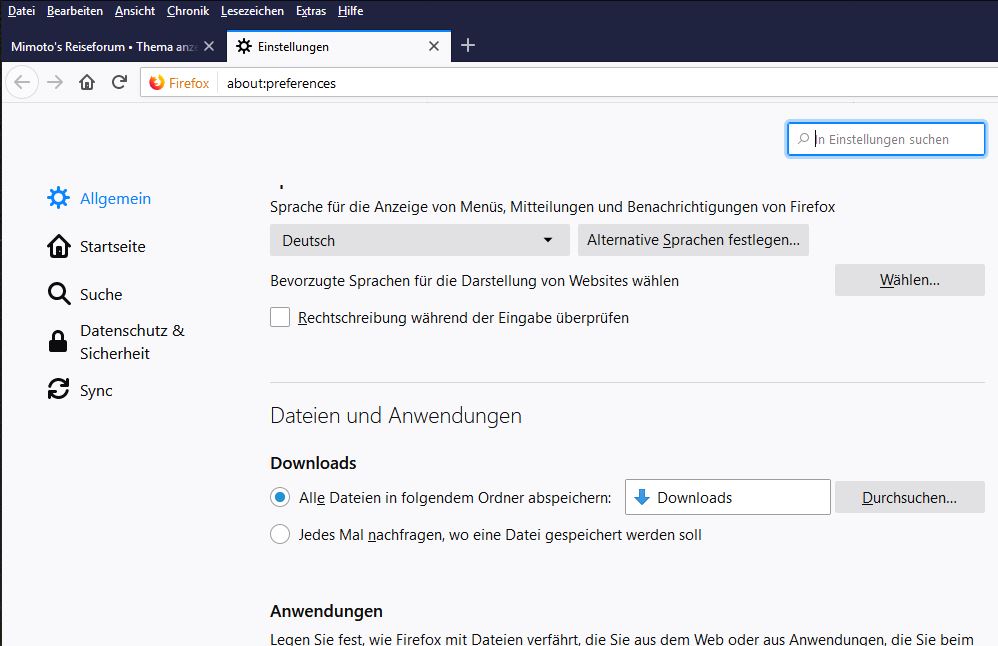The width and height of the screenshot is (998, 646).
Task: Click the magnifier icon in settings search box
Action: 803,139
